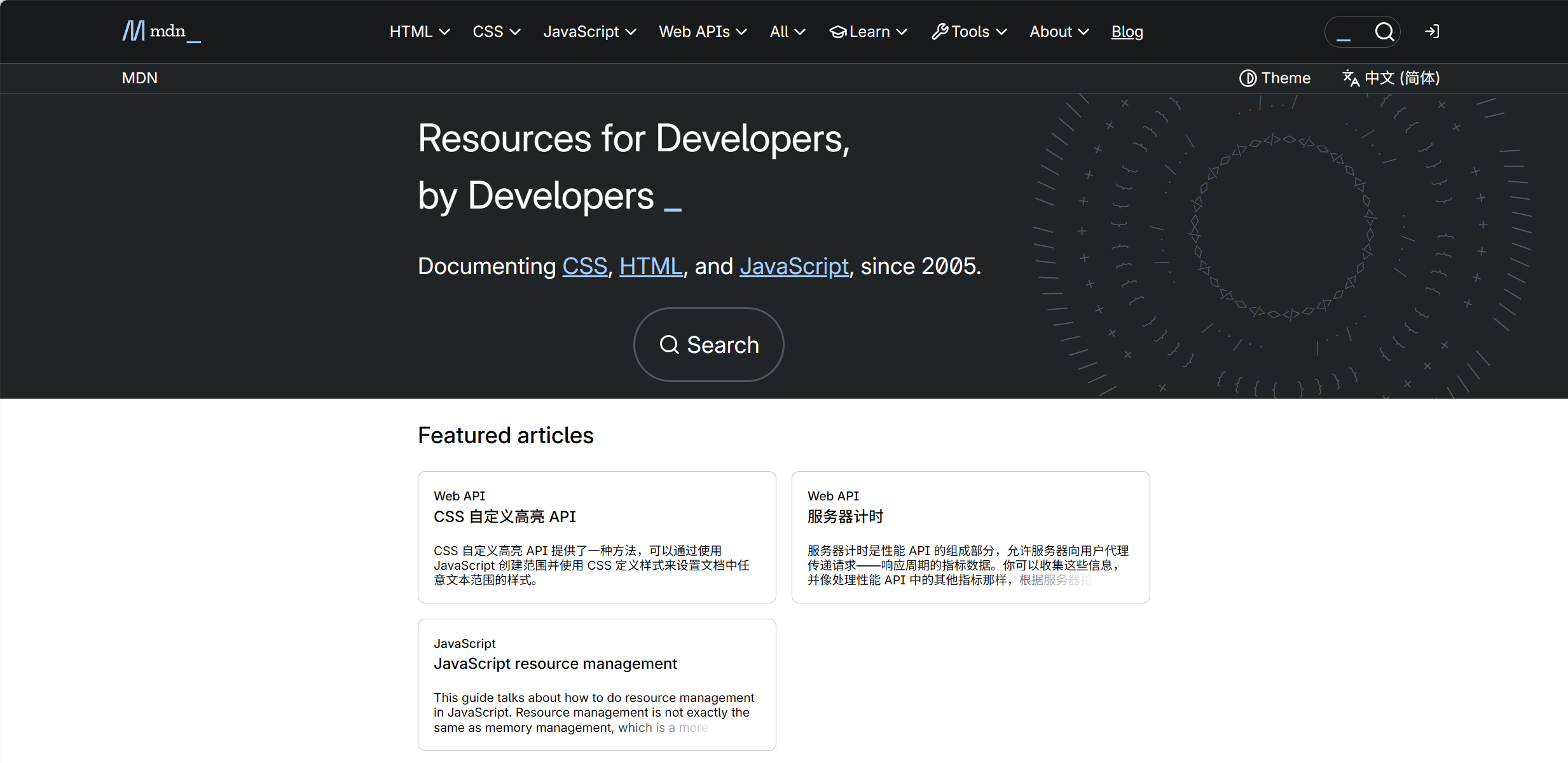This screenshot has width=1568, height=763.
Task: Open the Theme switcher
Action: 1275,78
